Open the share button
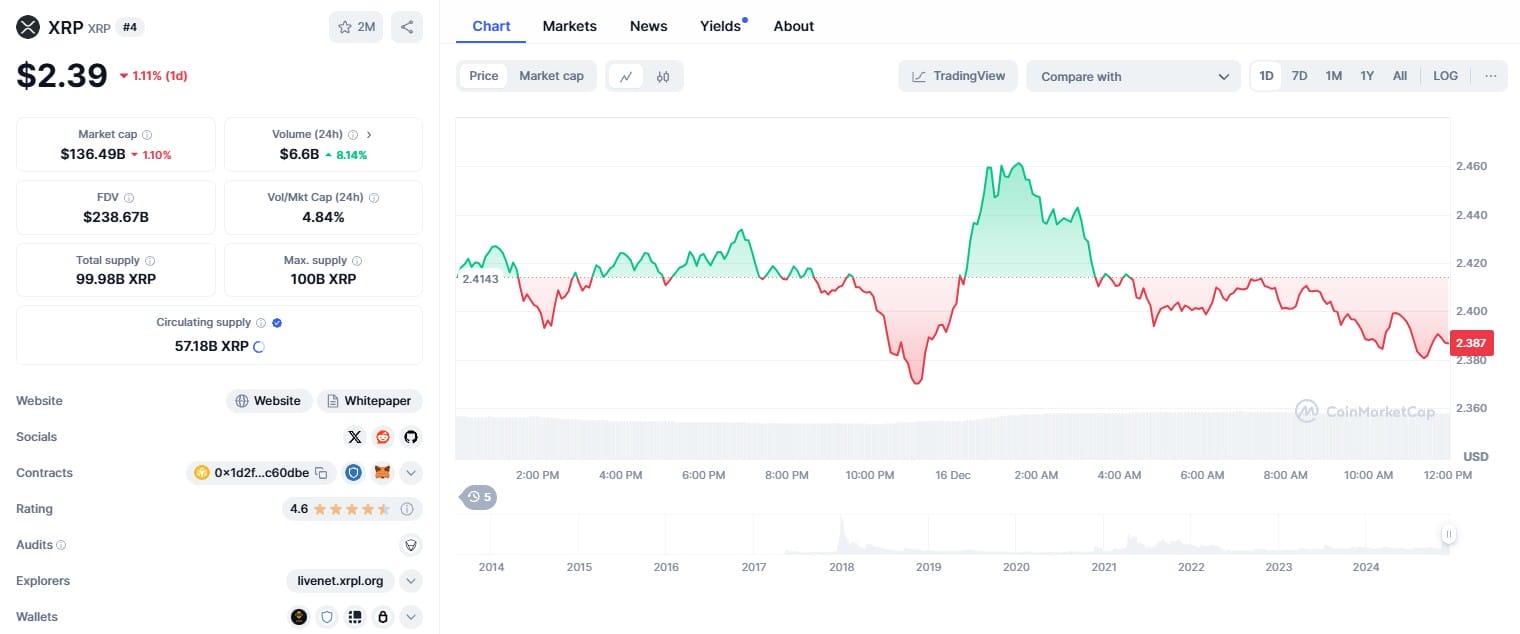 click(x=407, y=27)
